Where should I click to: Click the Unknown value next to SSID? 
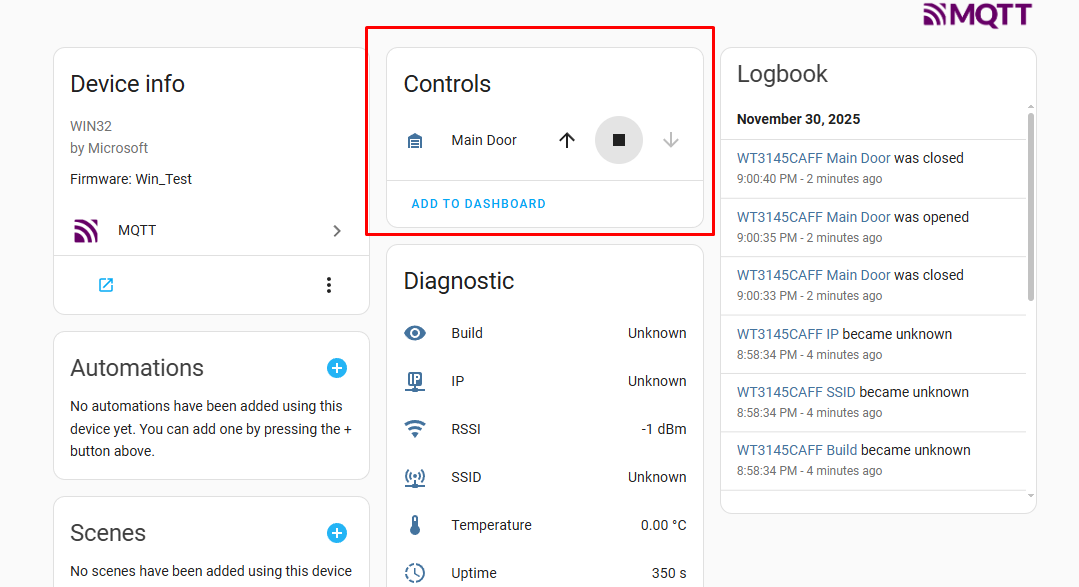tap(657, 478)
